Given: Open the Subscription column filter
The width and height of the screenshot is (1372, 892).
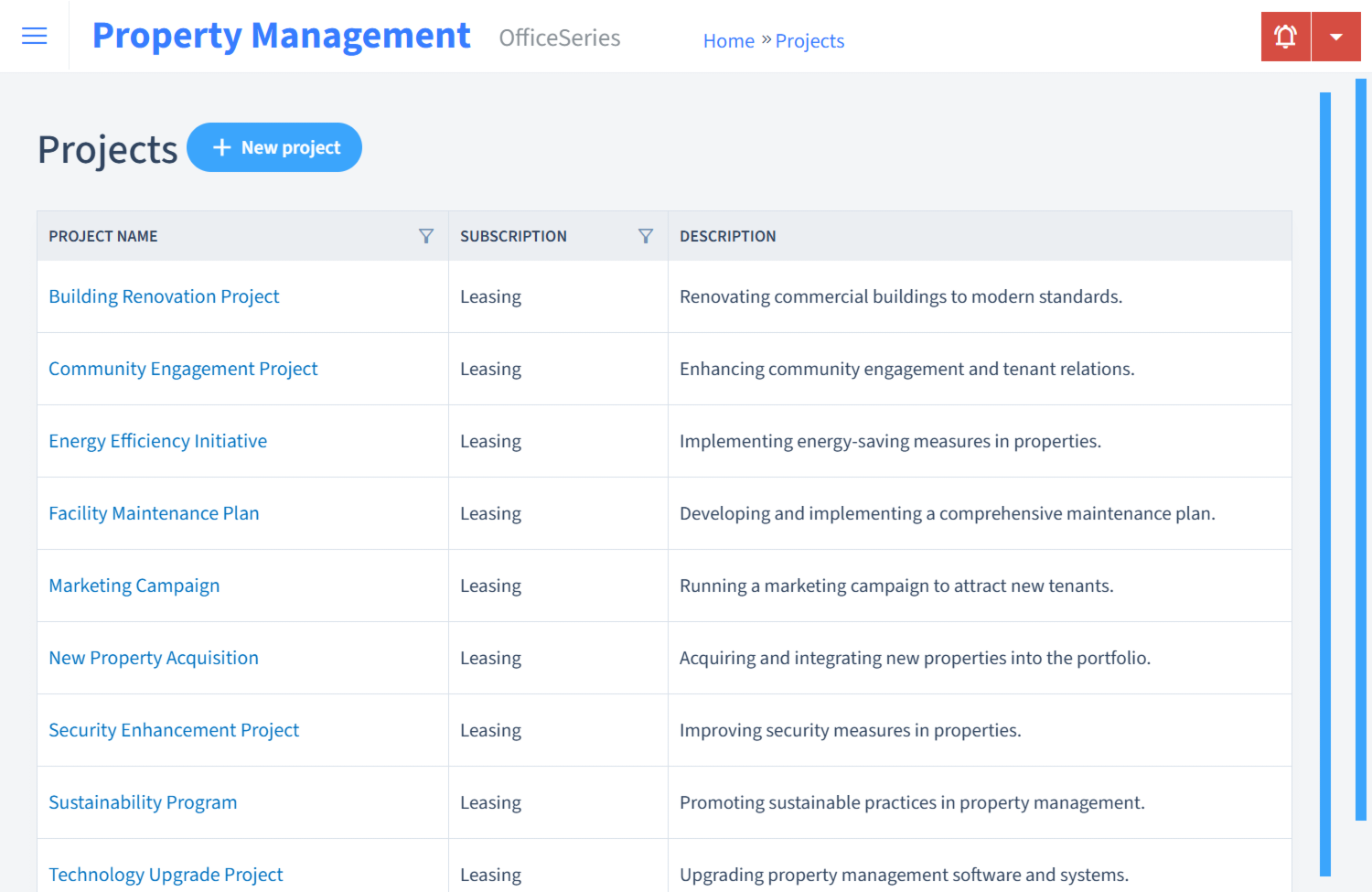Looking at the screenshot, I should point(647,235).
